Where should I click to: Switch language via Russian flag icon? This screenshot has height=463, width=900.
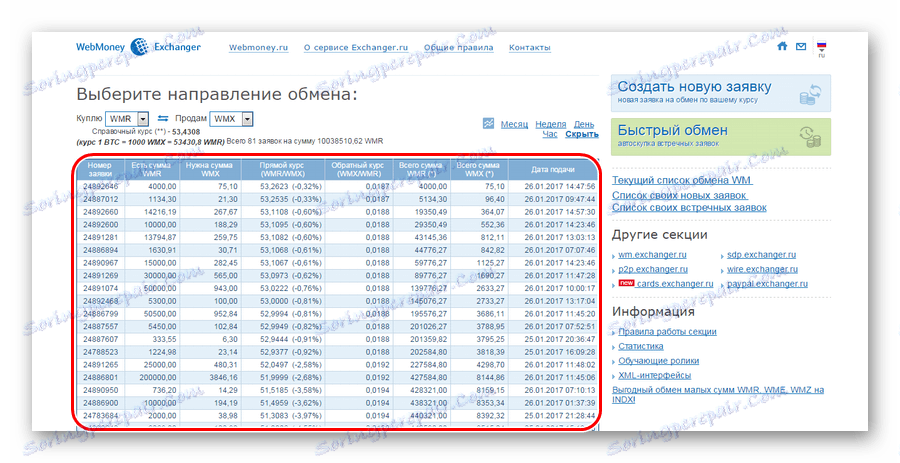pyautogui.click(x=821, y=46)
